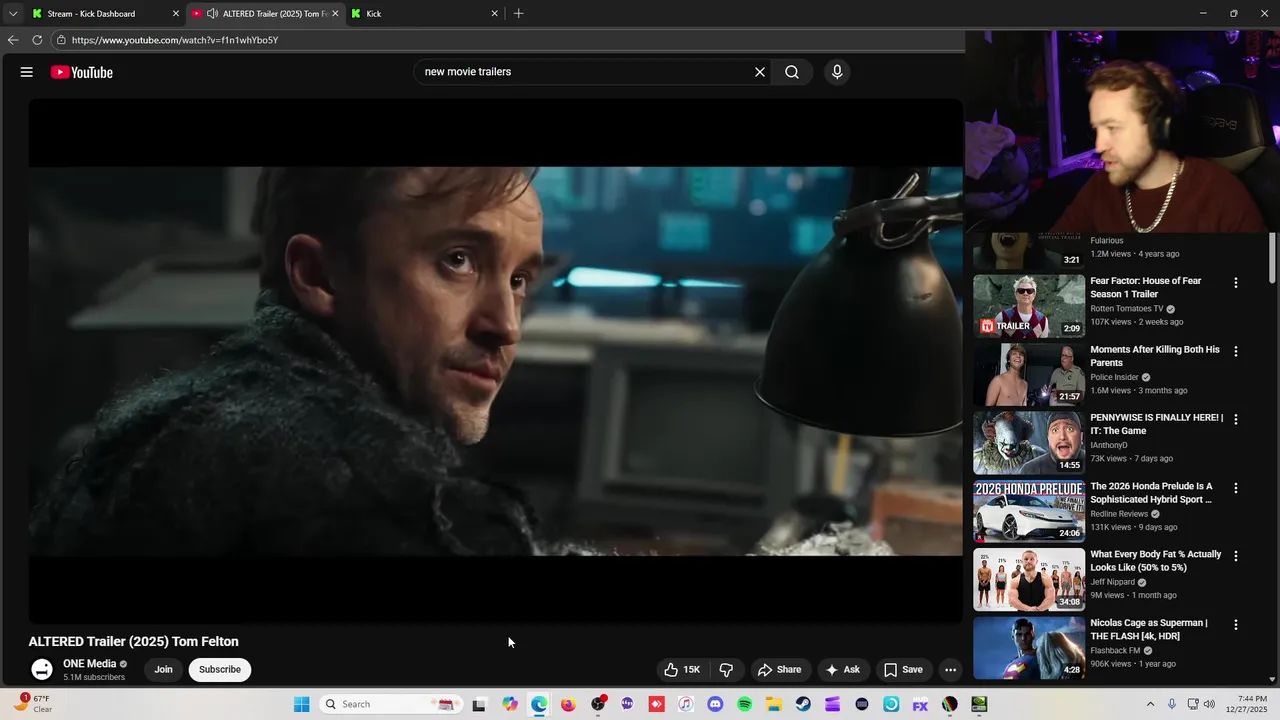
Task: Open File Explorer from the taskbar
Action: pos(774,704)
